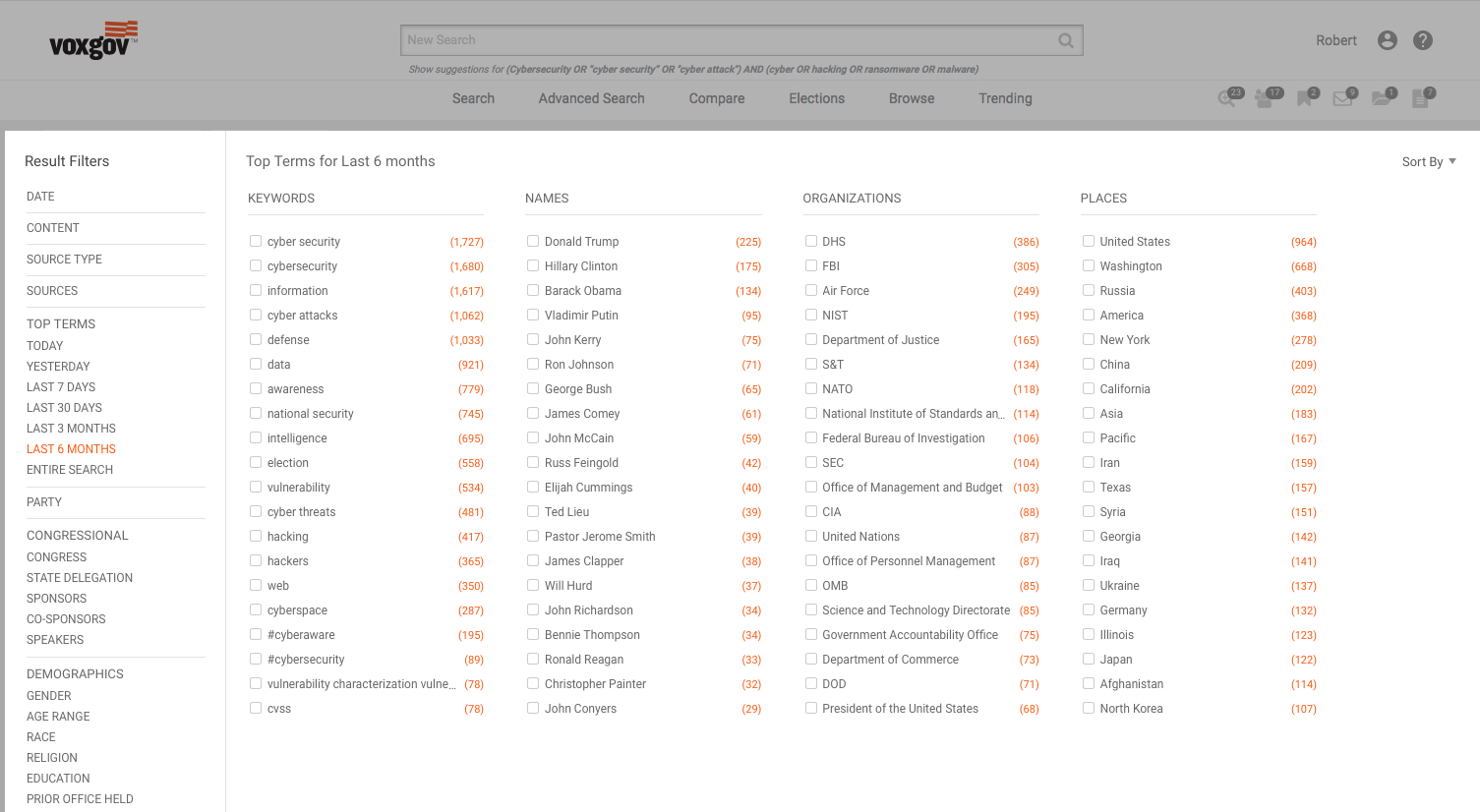The image size is (1480, 812).
Task: Click the ENTIRE SEARCH filter link
Action: point(70,470)
